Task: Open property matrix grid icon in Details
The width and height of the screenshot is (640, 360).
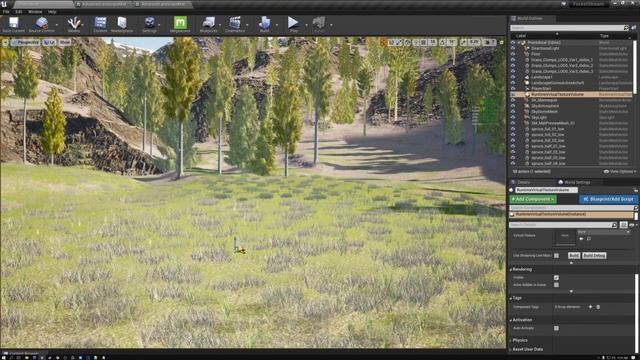Action: pyautogui.click(x=623, y=225)
